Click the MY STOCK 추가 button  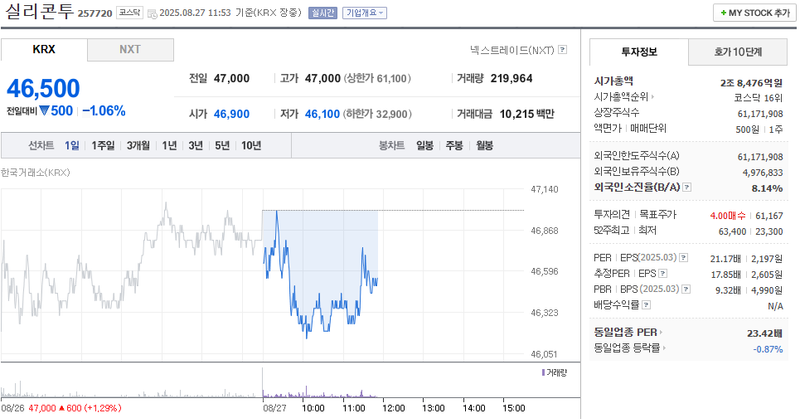click(754, 13)
